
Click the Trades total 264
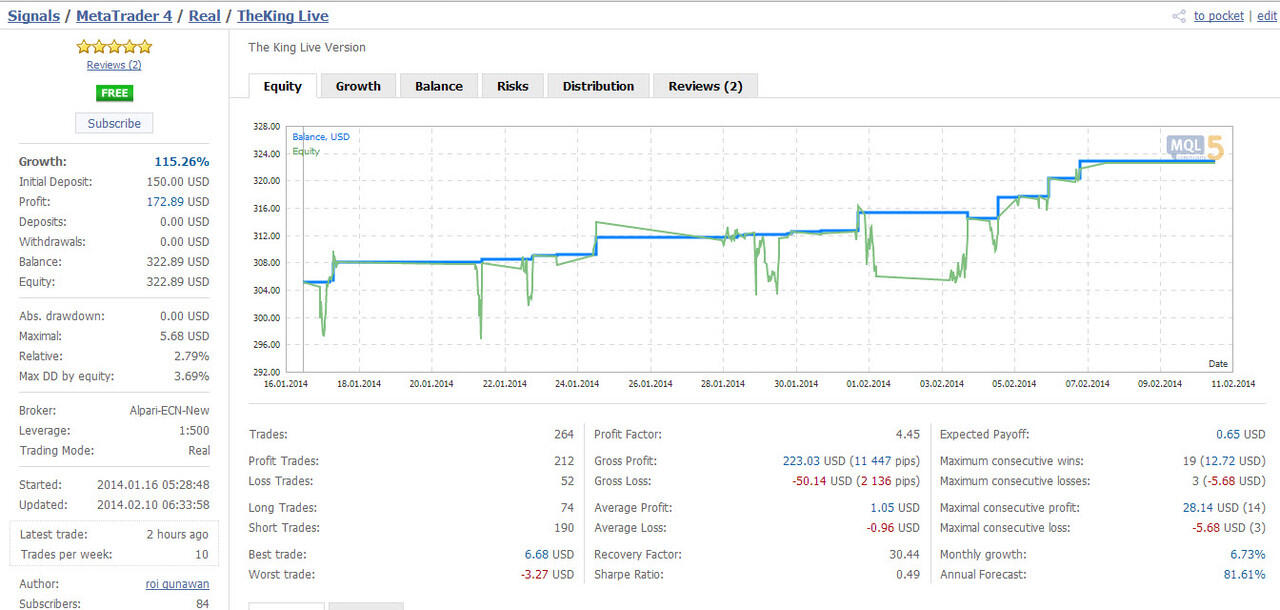[564, 434]
